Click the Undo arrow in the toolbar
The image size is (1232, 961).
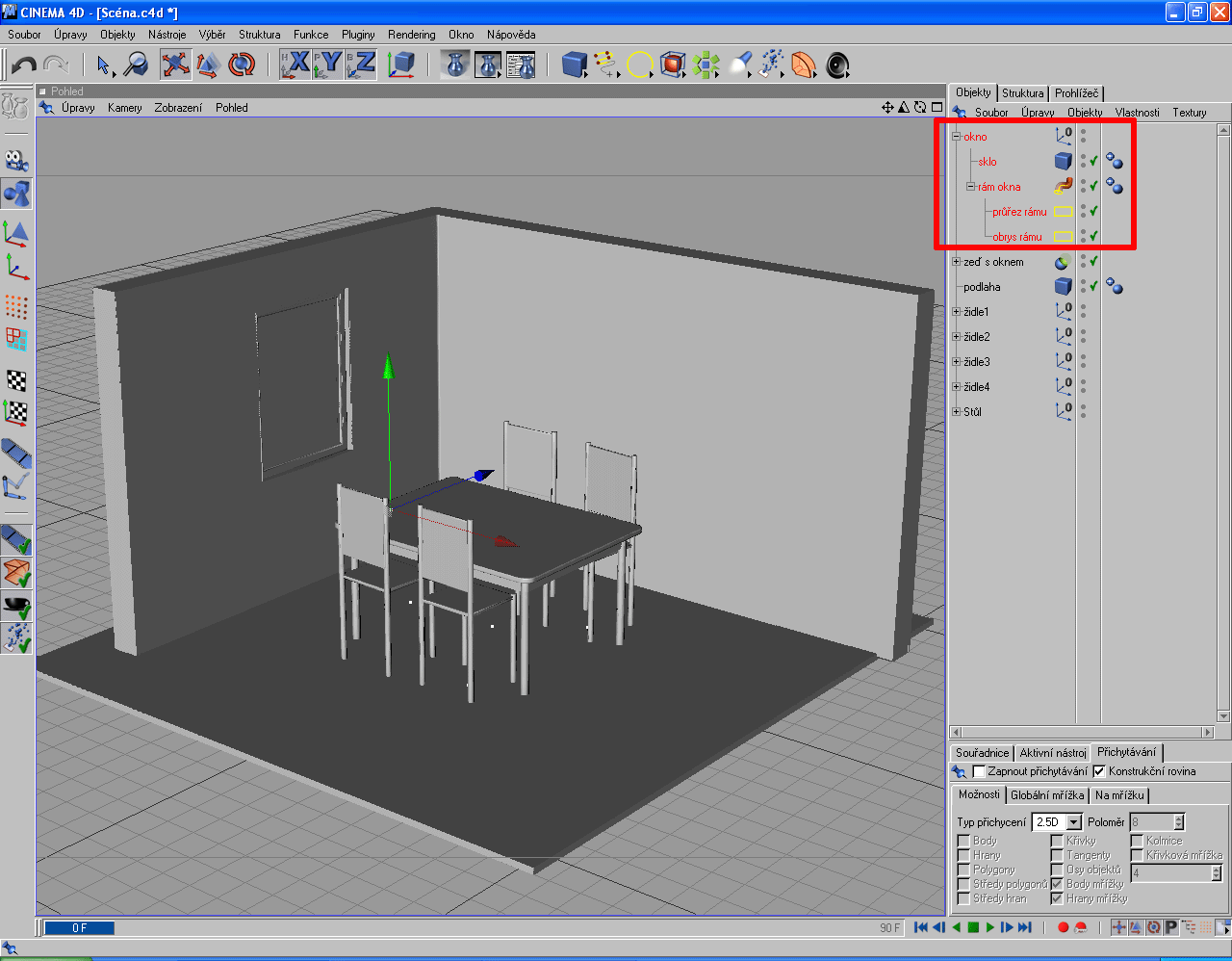pos(24,65)
